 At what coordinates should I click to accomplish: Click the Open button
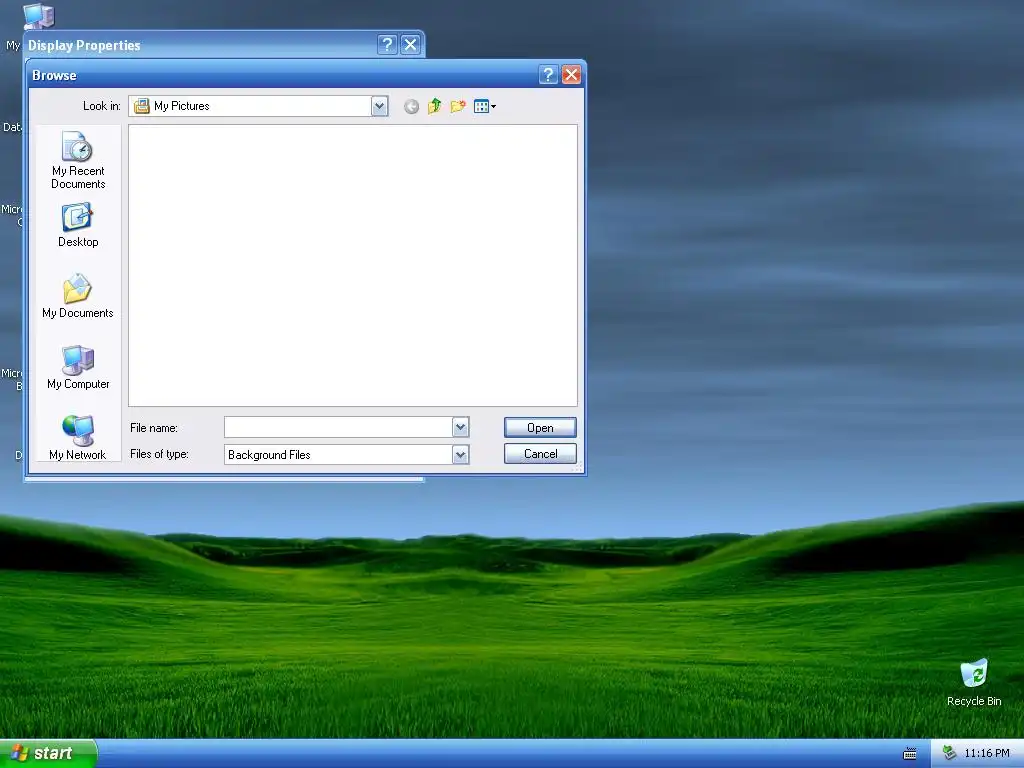tap(540, 428)
